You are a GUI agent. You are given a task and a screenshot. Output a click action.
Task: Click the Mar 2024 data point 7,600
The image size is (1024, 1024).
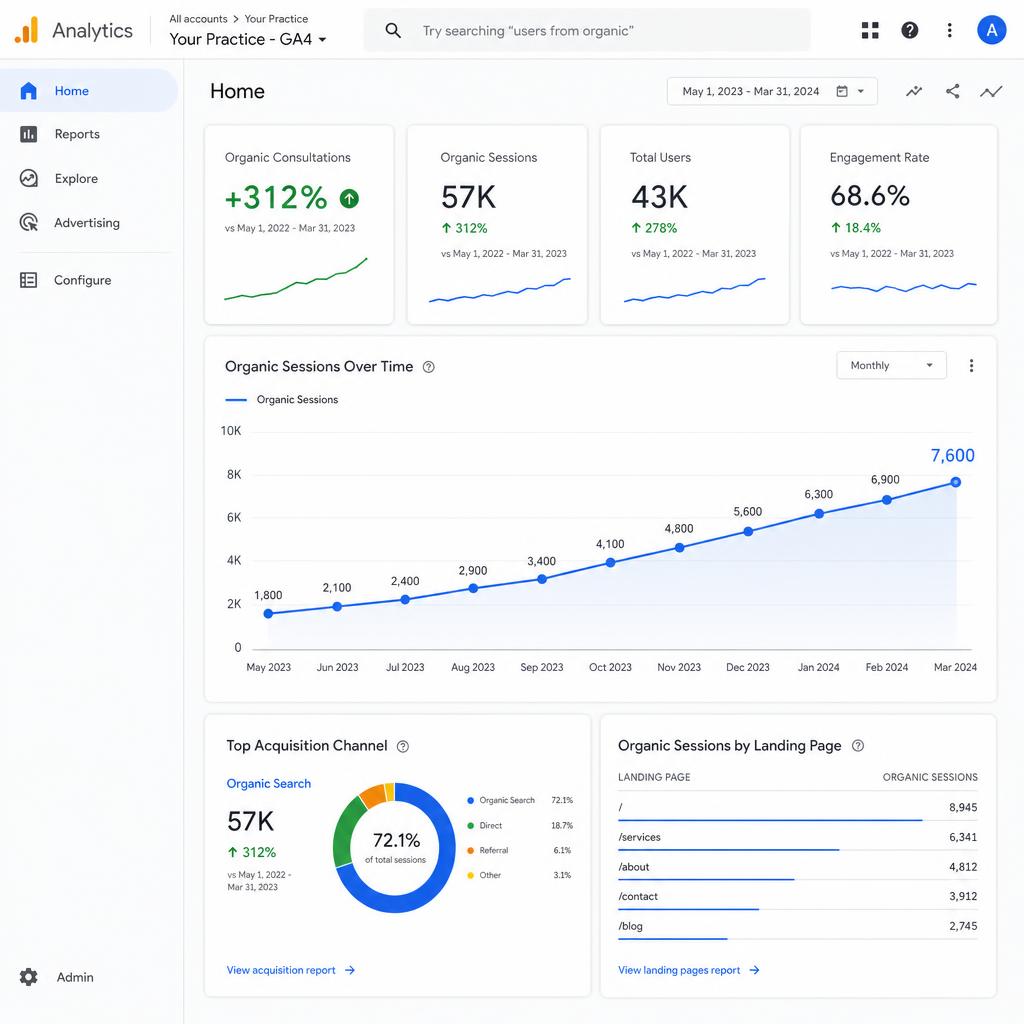(955, 483)
